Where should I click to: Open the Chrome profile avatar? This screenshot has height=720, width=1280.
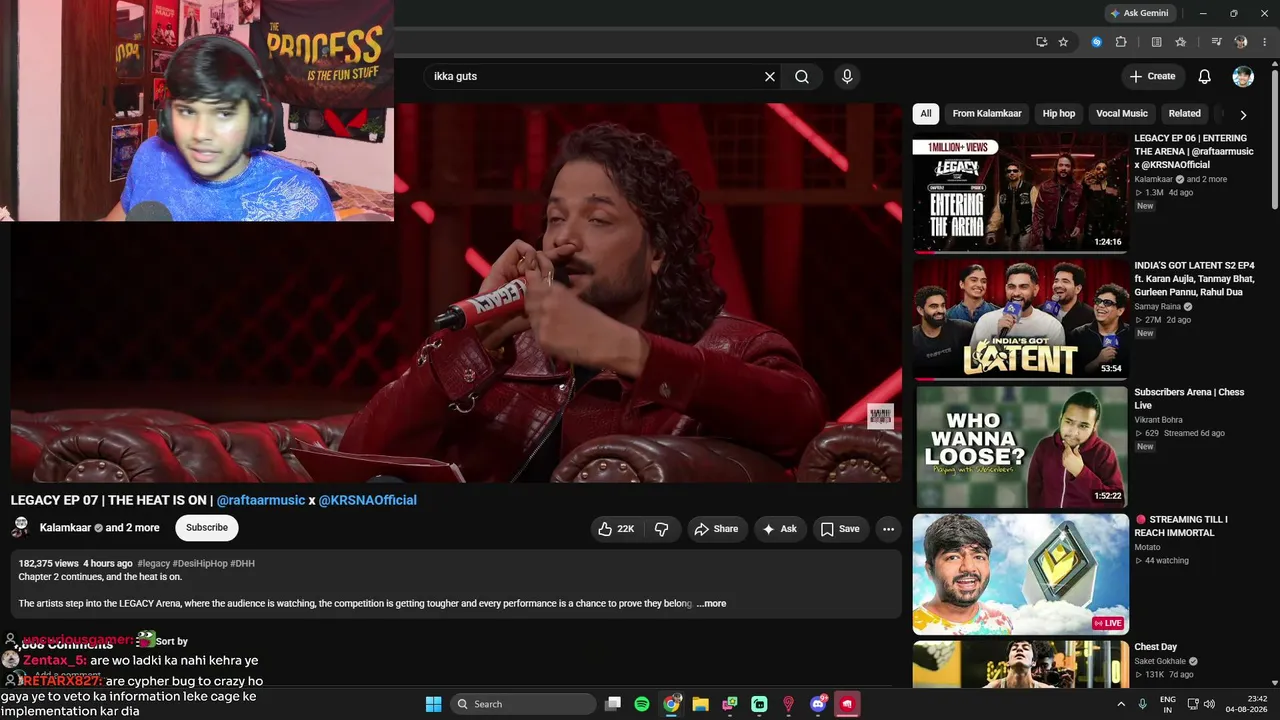(1241, 42)
